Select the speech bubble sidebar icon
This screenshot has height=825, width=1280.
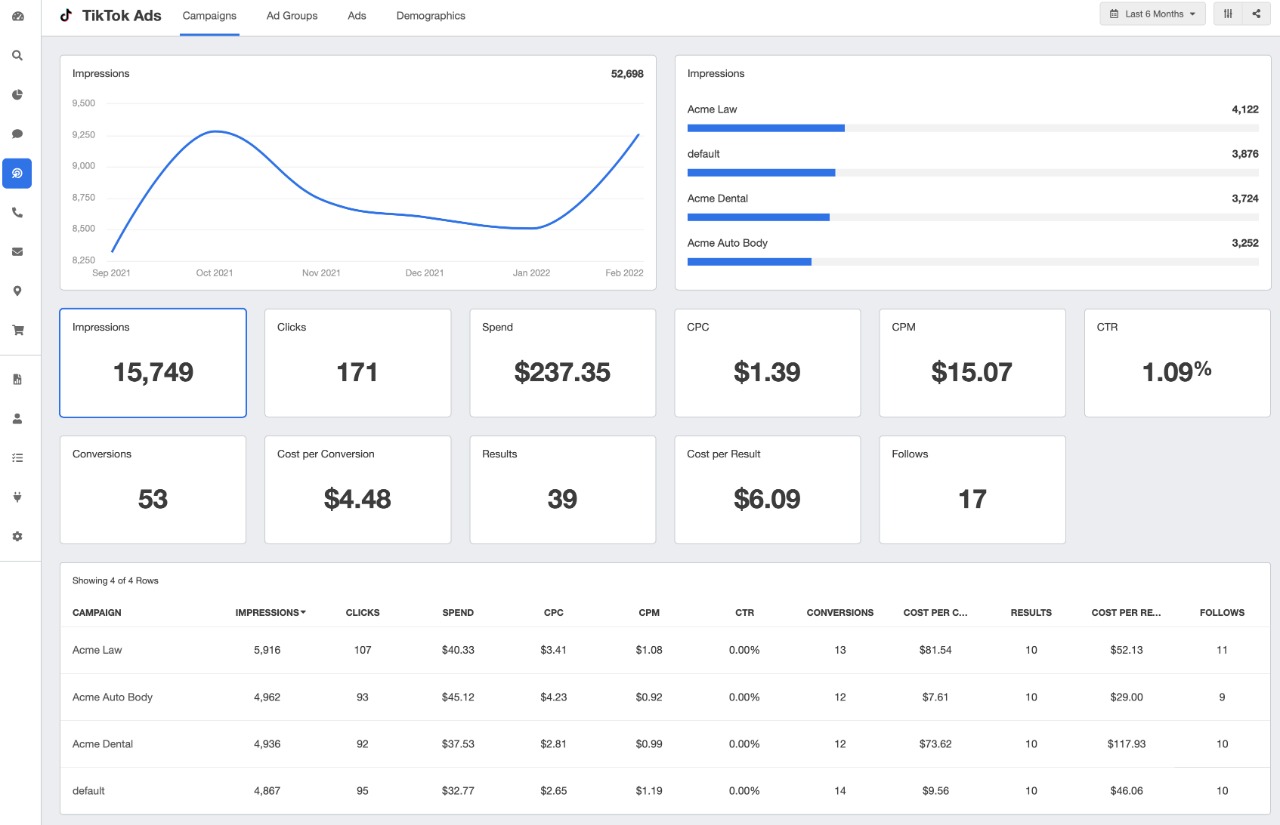pos(17,134)
